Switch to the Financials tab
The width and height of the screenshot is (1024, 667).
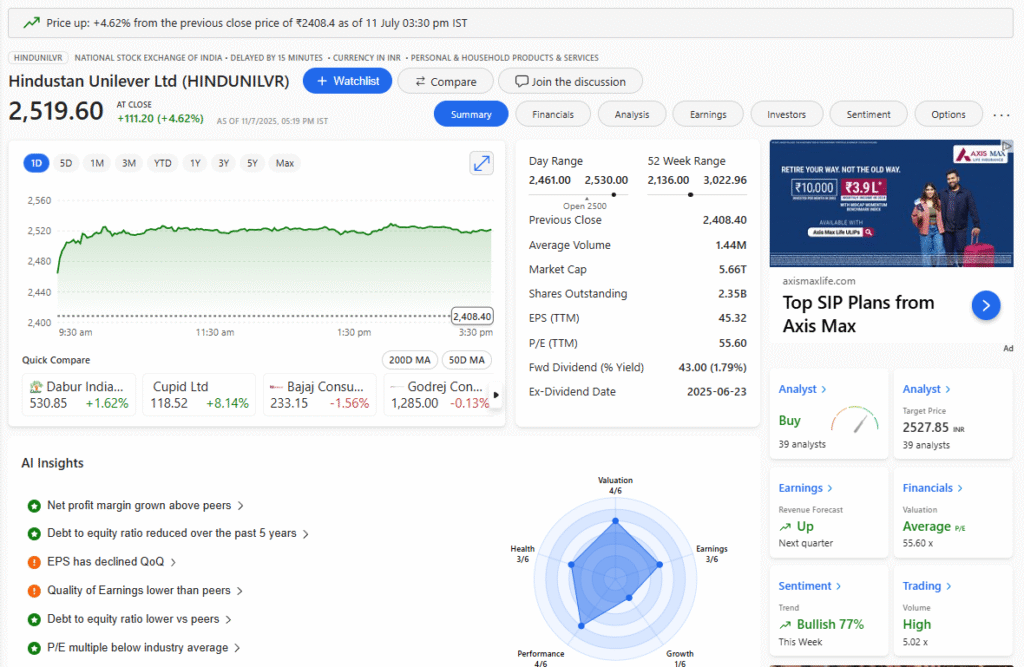pyautogui.click(x=553, y=114)
